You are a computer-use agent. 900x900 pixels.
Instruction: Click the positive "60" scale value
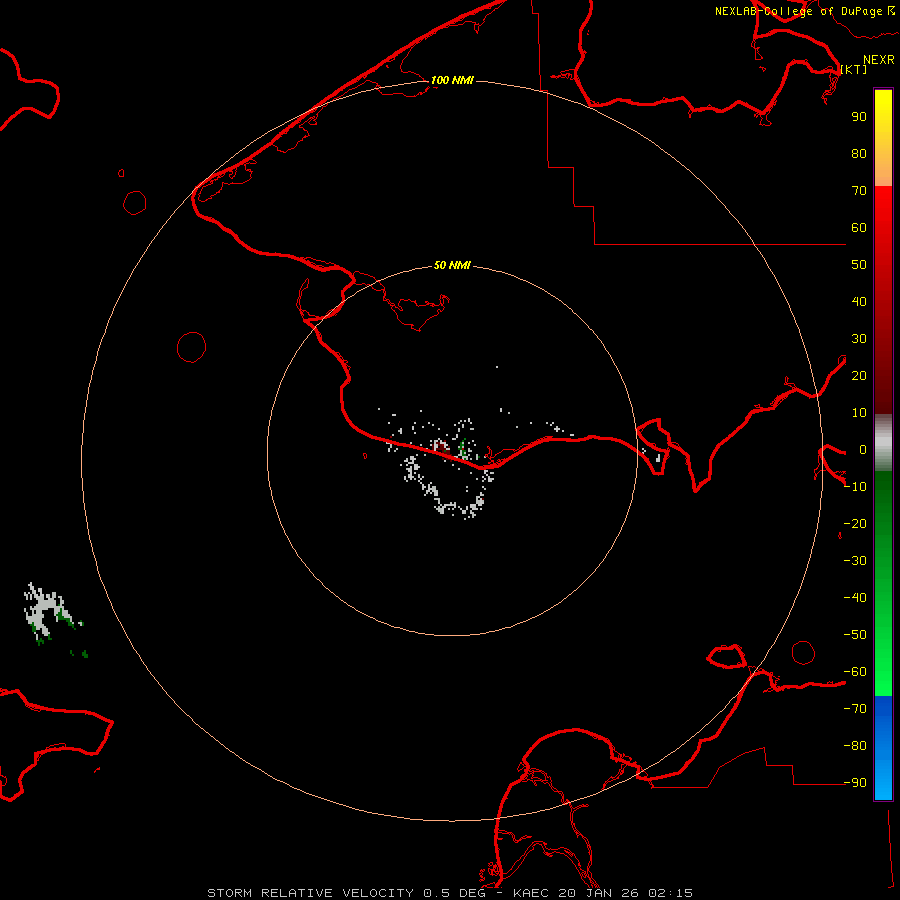859,227
